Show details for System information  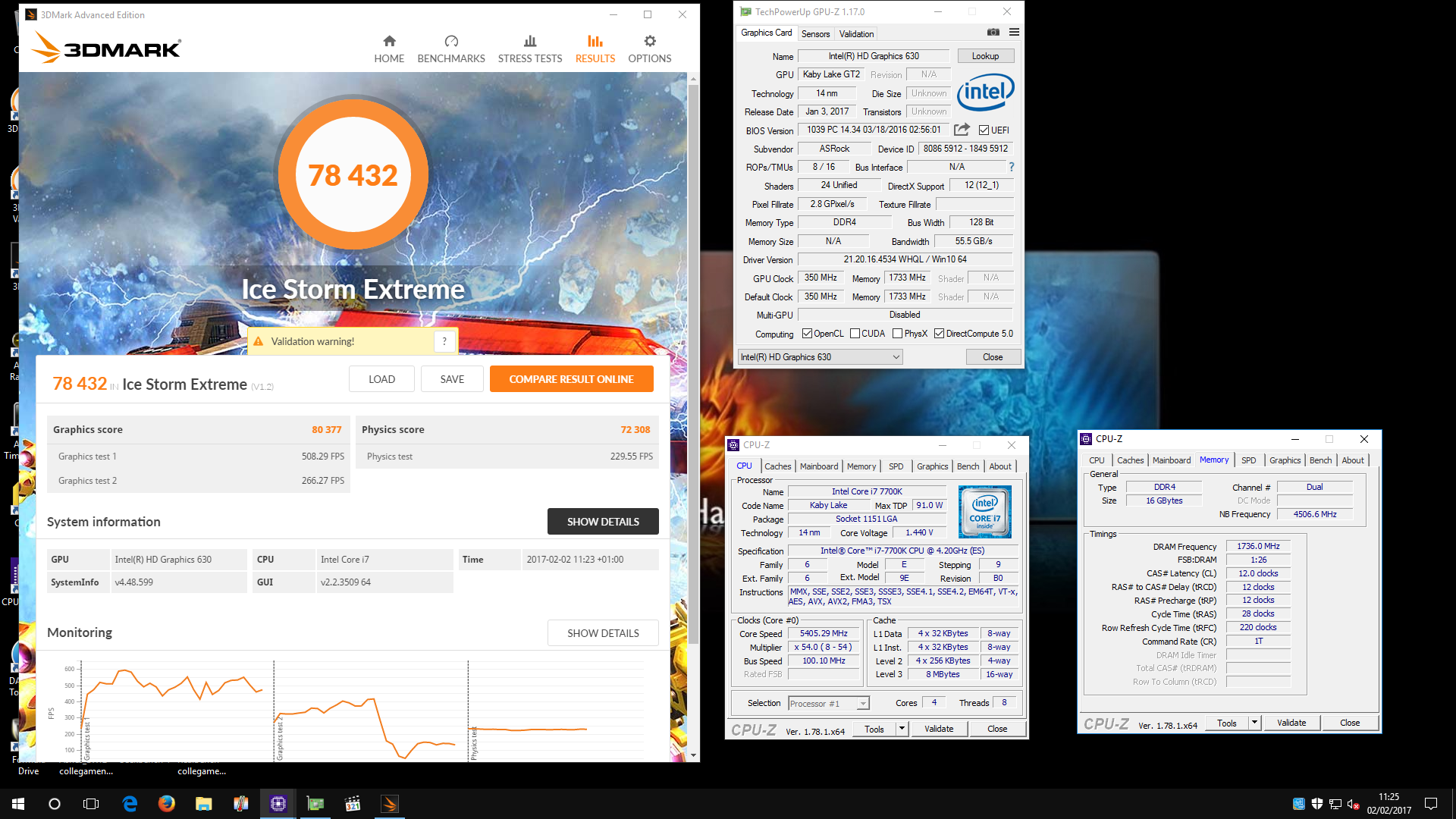603,522
